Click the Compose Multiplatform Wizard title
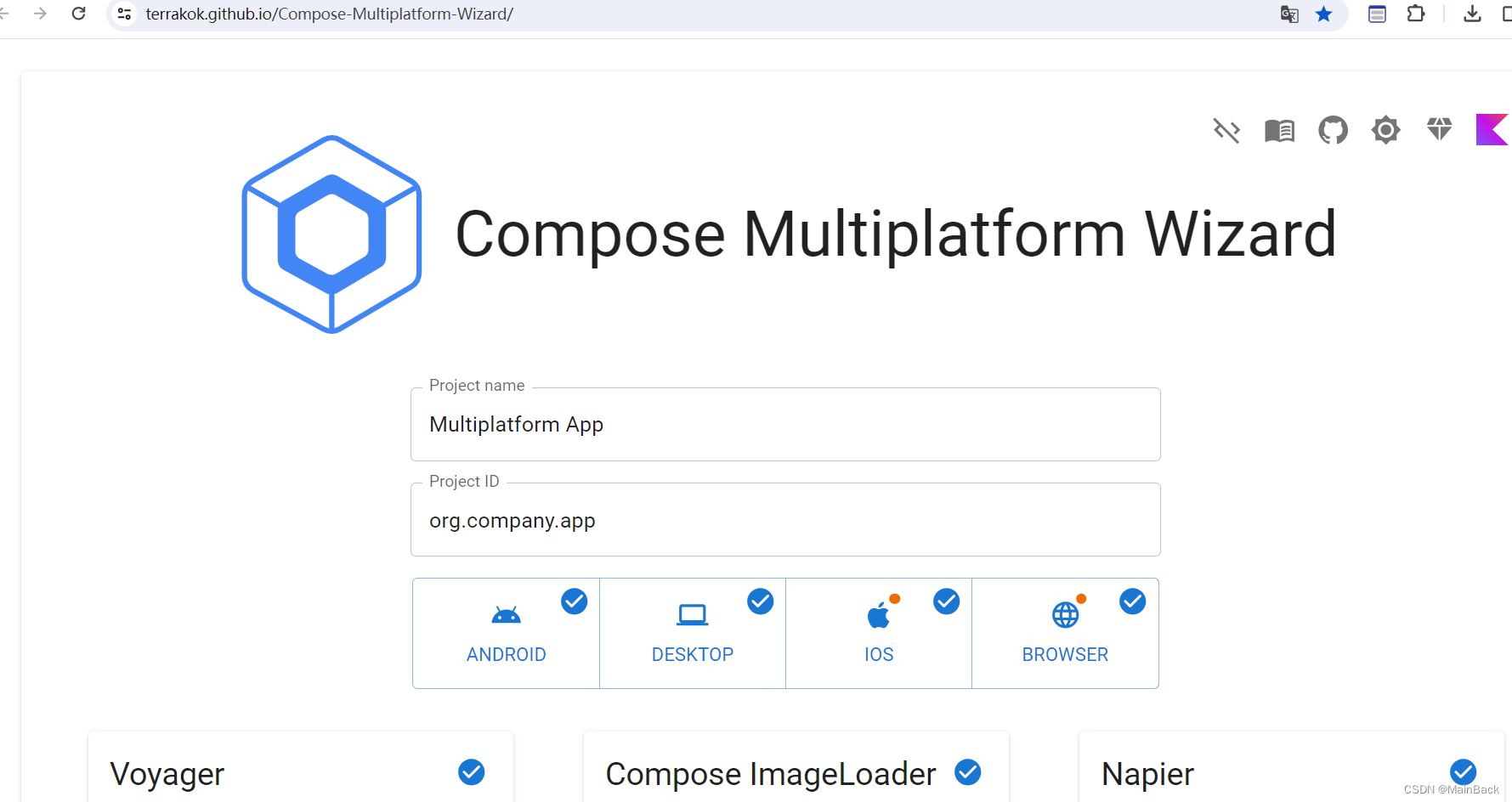 pos(896,234)
